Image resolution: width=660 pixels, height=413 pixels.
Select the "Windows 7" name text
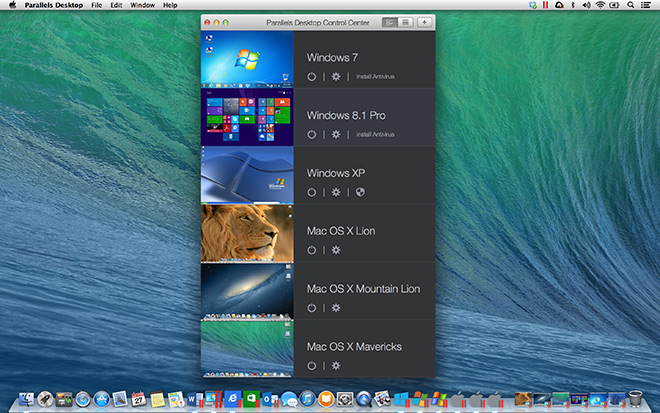point(332,58)
